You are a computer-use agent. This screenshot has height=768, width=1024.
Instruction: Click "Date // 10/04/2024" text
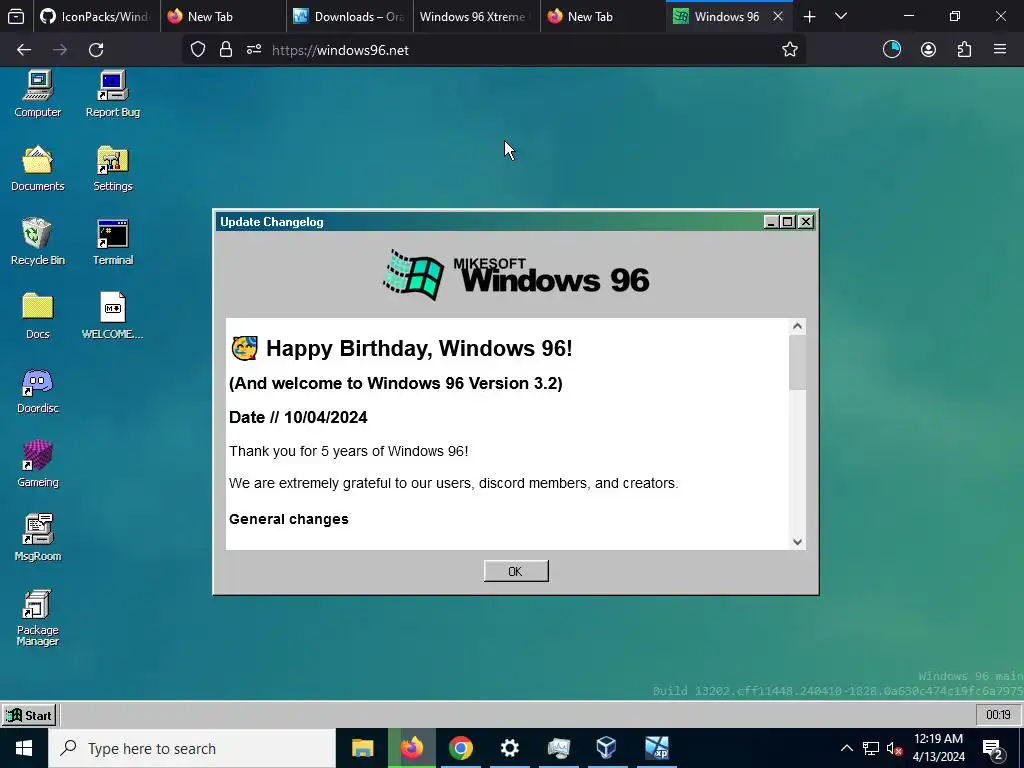click(x=298, y=417)
